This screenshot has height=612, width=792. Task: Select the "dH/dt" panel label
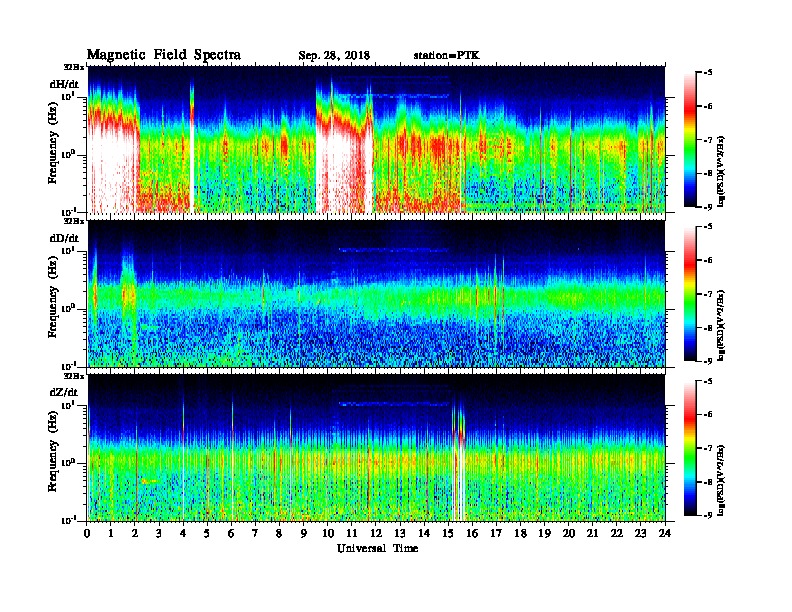point(64,84)
